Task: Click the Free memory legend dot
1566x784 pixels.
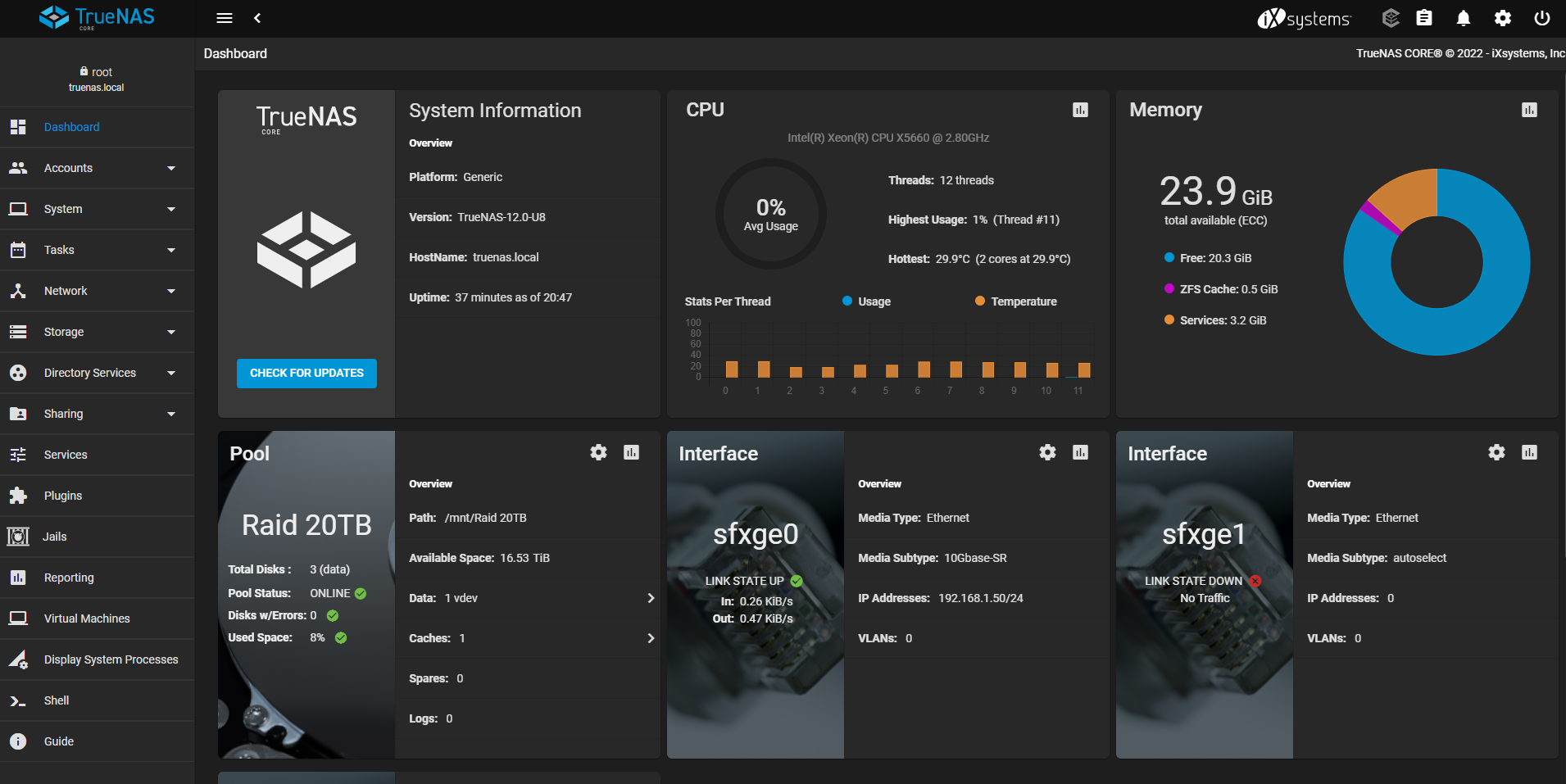Action: click(x=1169, y=258)
